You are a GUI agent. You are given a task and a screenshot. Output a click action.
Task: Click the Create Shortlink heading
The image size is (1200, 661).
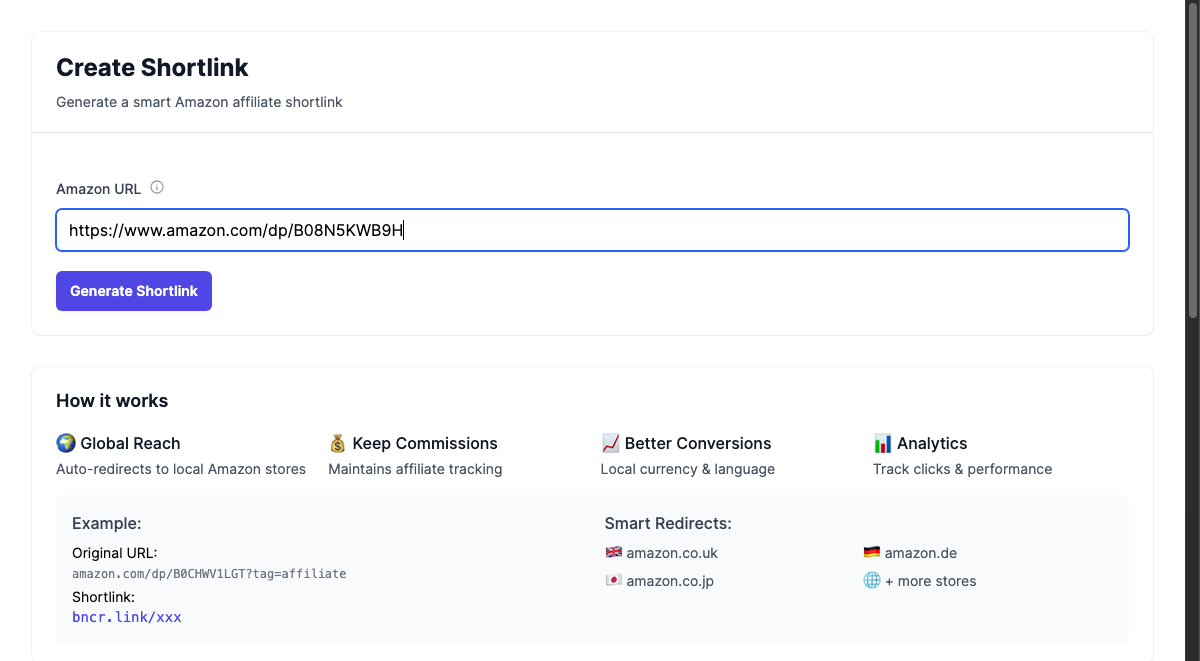coord(152,68)
